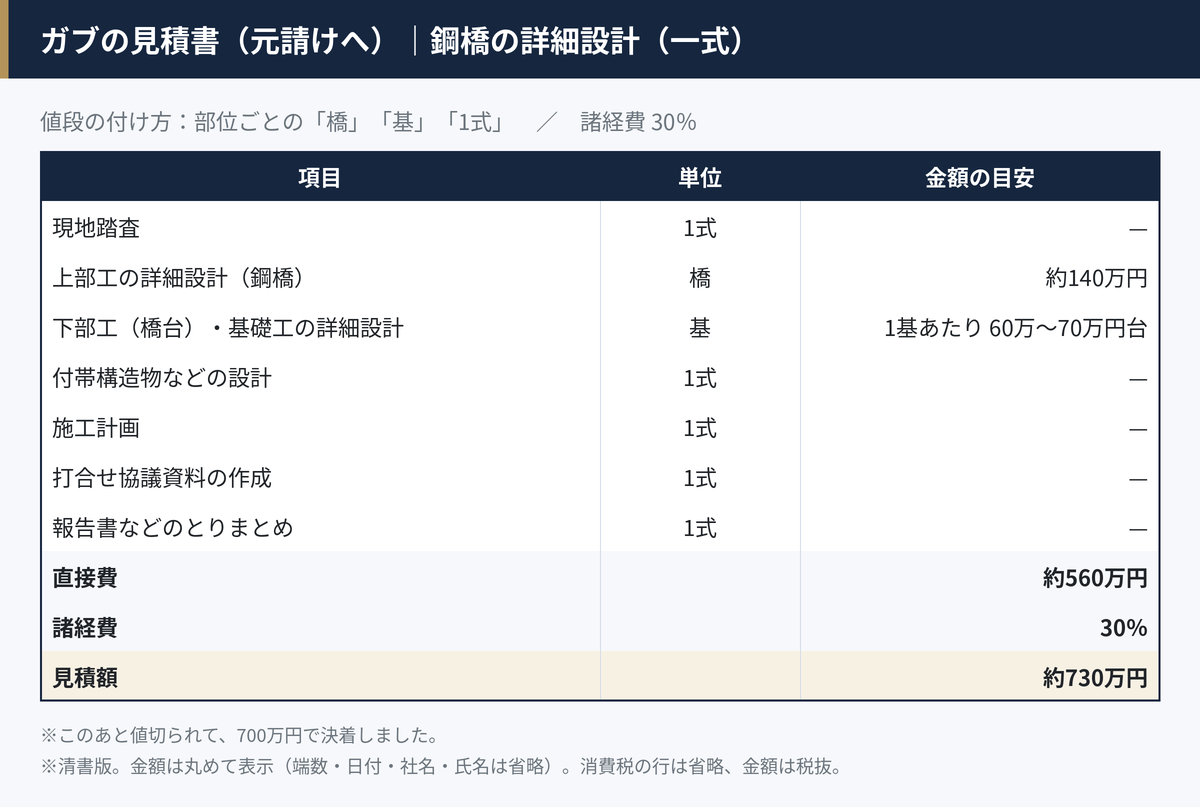Click the heading 鋼橋の詳細設計（一式）

coord(588,41)
